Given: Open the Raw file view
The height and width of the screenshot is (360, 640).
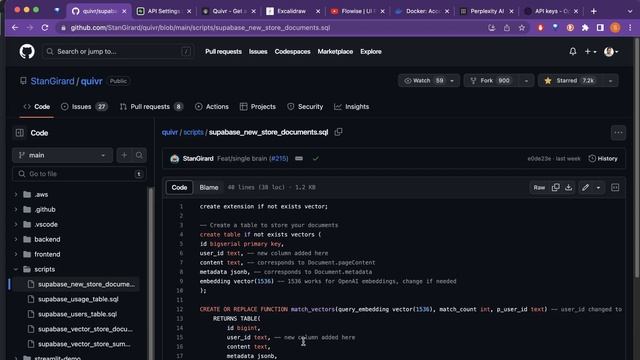Looking at the screenshot, I should 539,187.
